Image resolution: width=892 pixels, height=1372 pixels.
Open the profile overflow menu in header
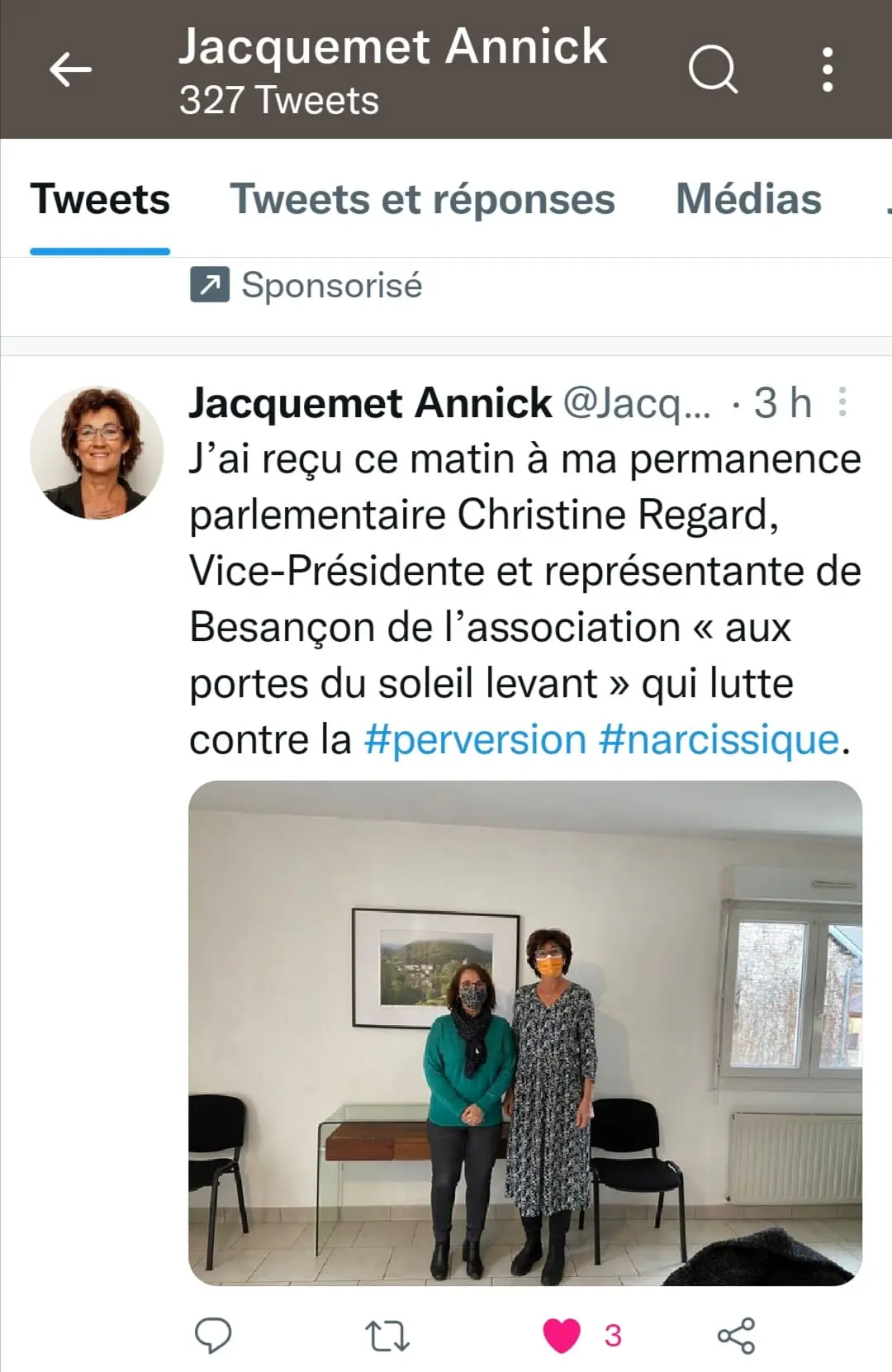click(x=827, y=69)
